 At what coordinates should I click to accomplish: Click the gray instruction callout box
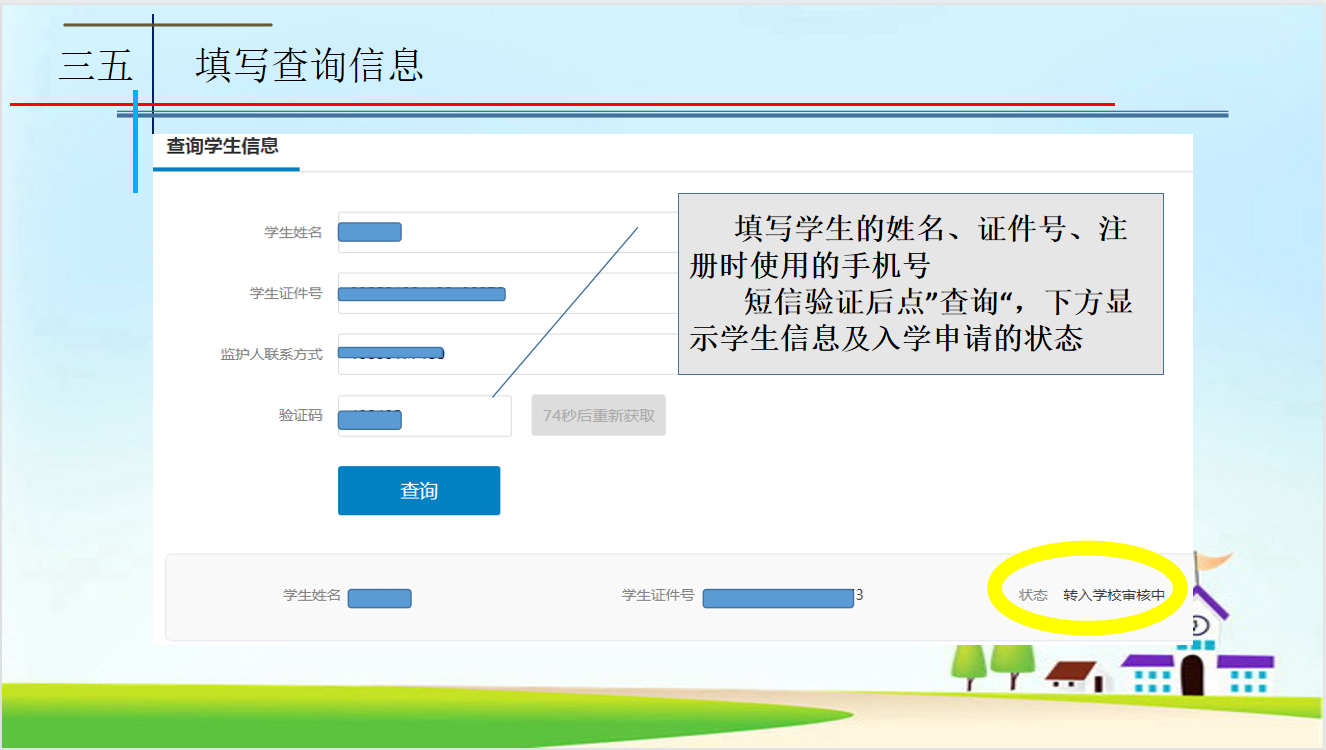pos(920,284)
